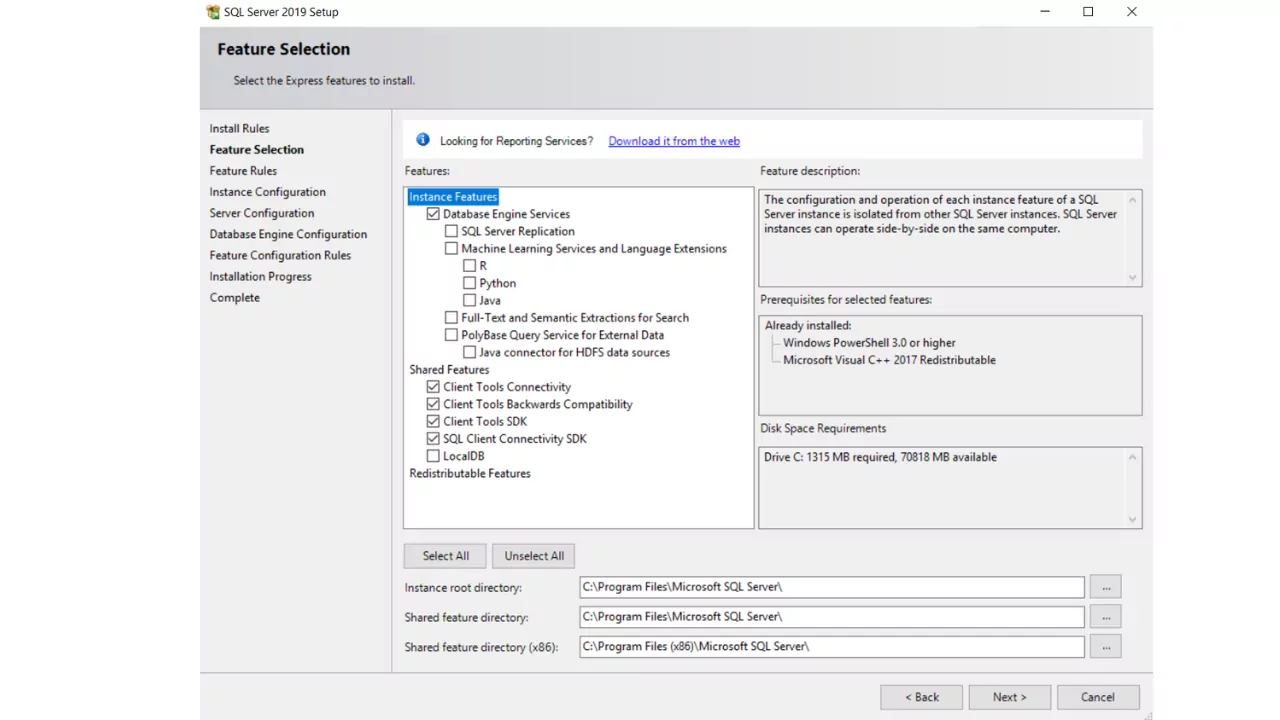Select Feature Configuration Rules step in sidebar

(280, 255)
